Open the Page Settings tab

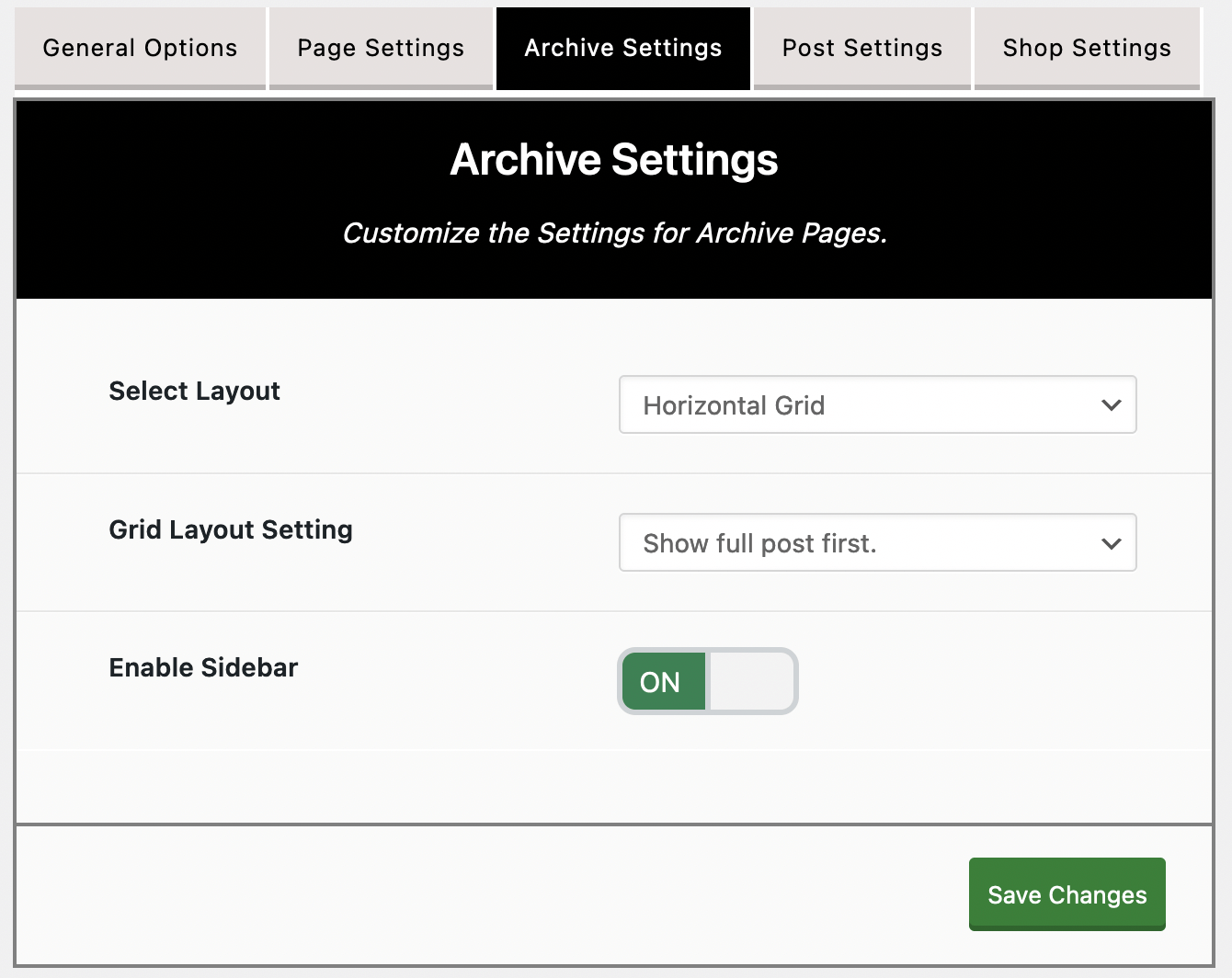(x=381, y=48)
